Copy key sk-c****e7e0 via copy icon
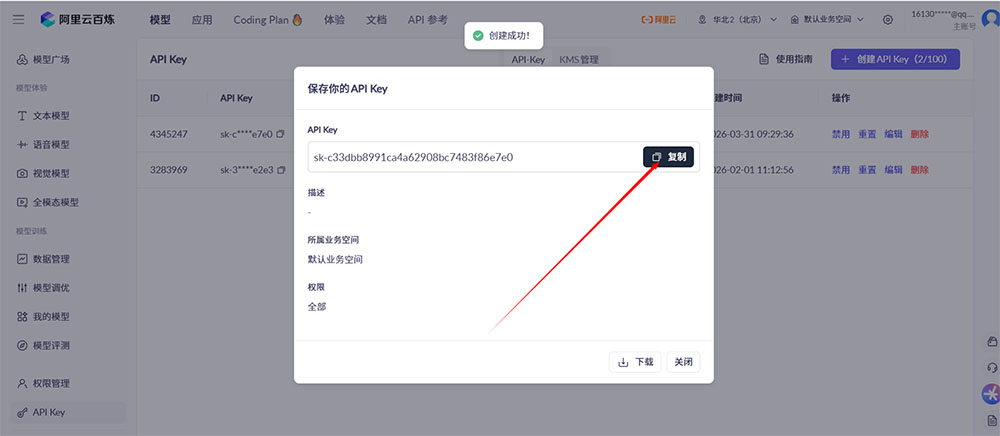The height and width of the screenshot is (436, 1000). click(x=280, y=134)
